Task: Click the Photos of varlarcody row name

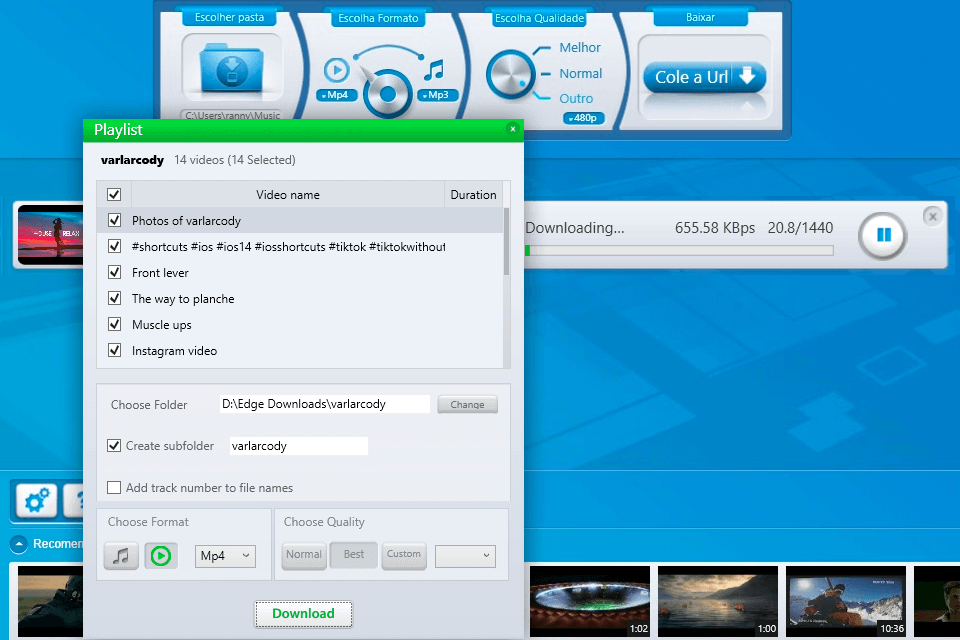Action: tap(186, 220)
